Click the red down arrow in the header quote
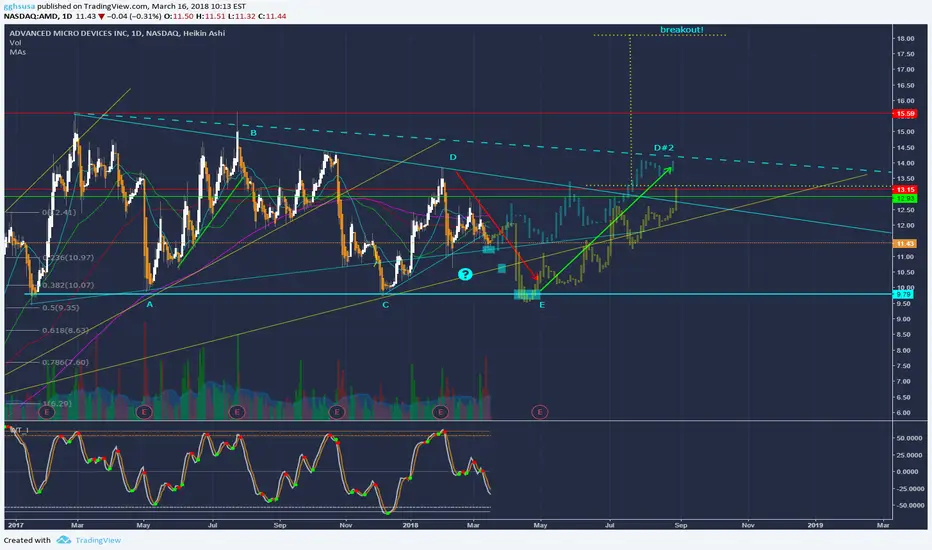Screen dimensions: 932x550 pyautogui.click(x=101, y=16)
